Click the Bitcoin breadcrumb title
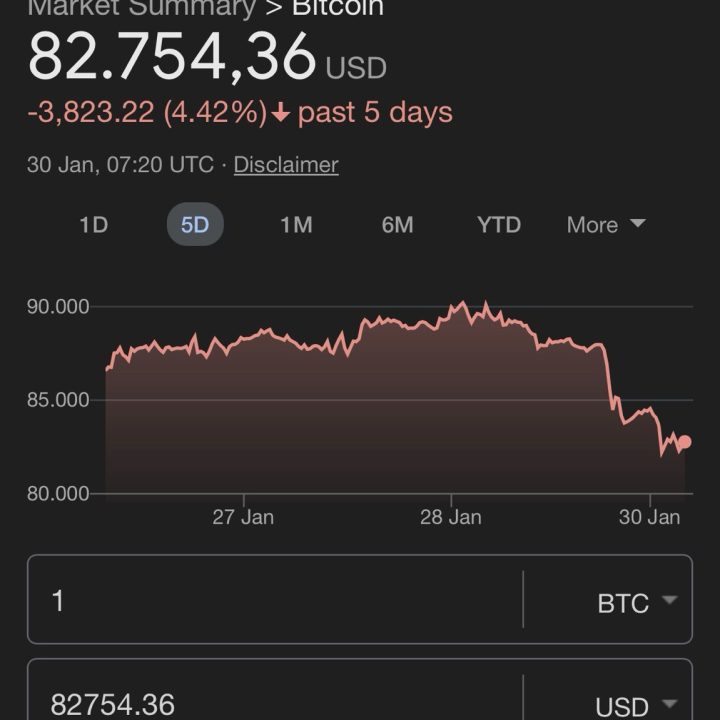Viewport: 720px width, 720px height. (338, 8)
